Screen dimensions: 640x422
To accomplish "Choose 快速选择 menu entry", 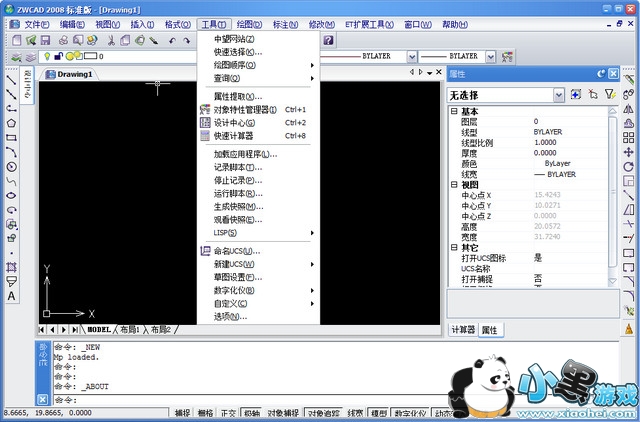I will click(x=258, y=52).
